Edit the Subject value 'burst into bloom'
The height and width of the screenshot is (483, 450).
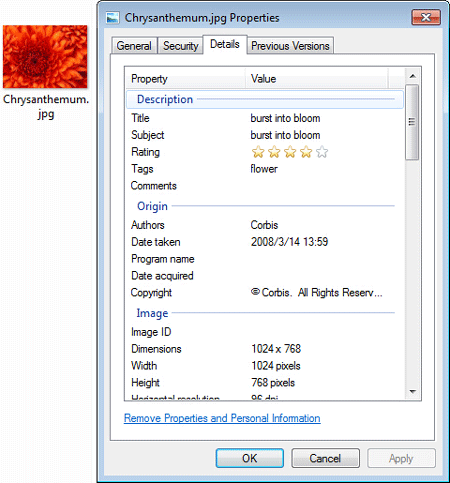(285, 135)
